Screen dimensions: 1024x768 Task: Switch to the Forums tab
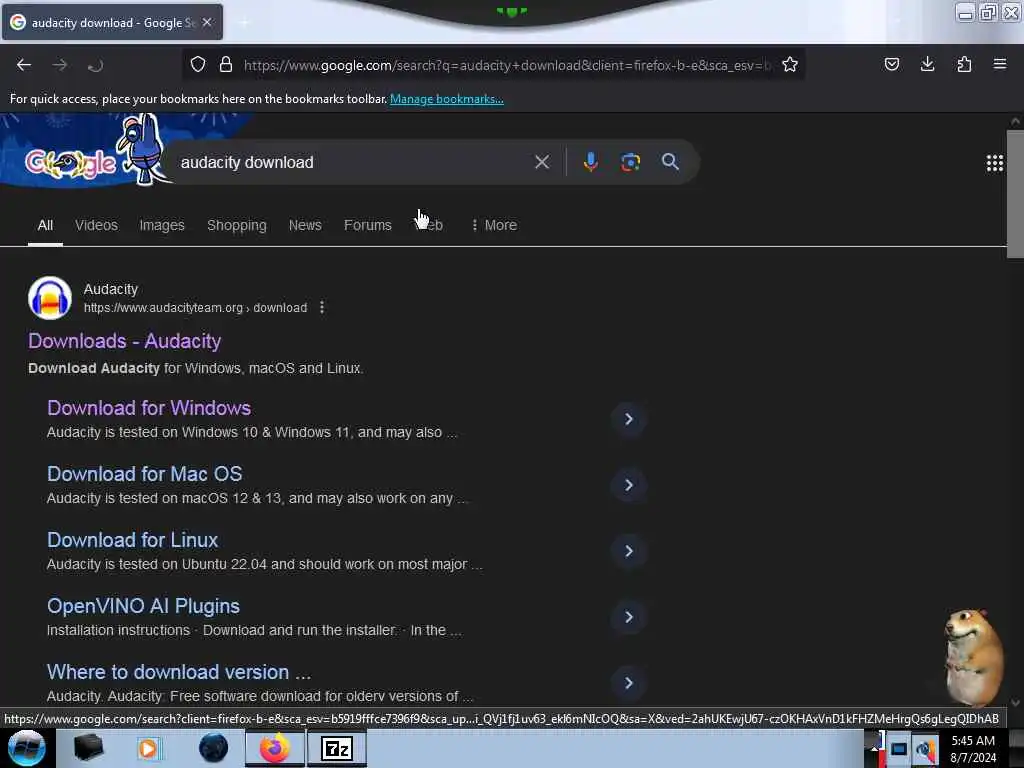368,225
